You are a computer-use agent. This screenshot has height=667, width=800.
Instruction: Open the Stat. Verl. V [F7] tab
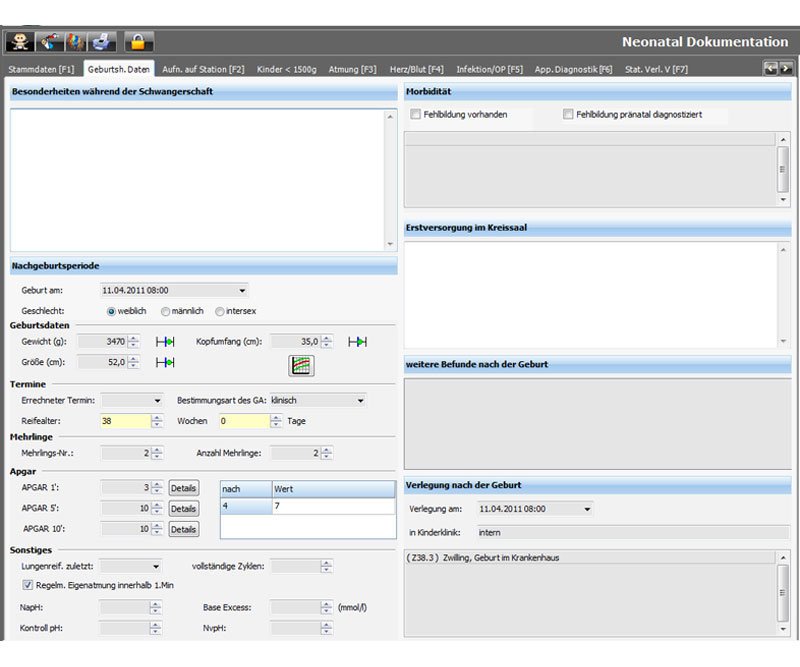[x=657, y=69]
